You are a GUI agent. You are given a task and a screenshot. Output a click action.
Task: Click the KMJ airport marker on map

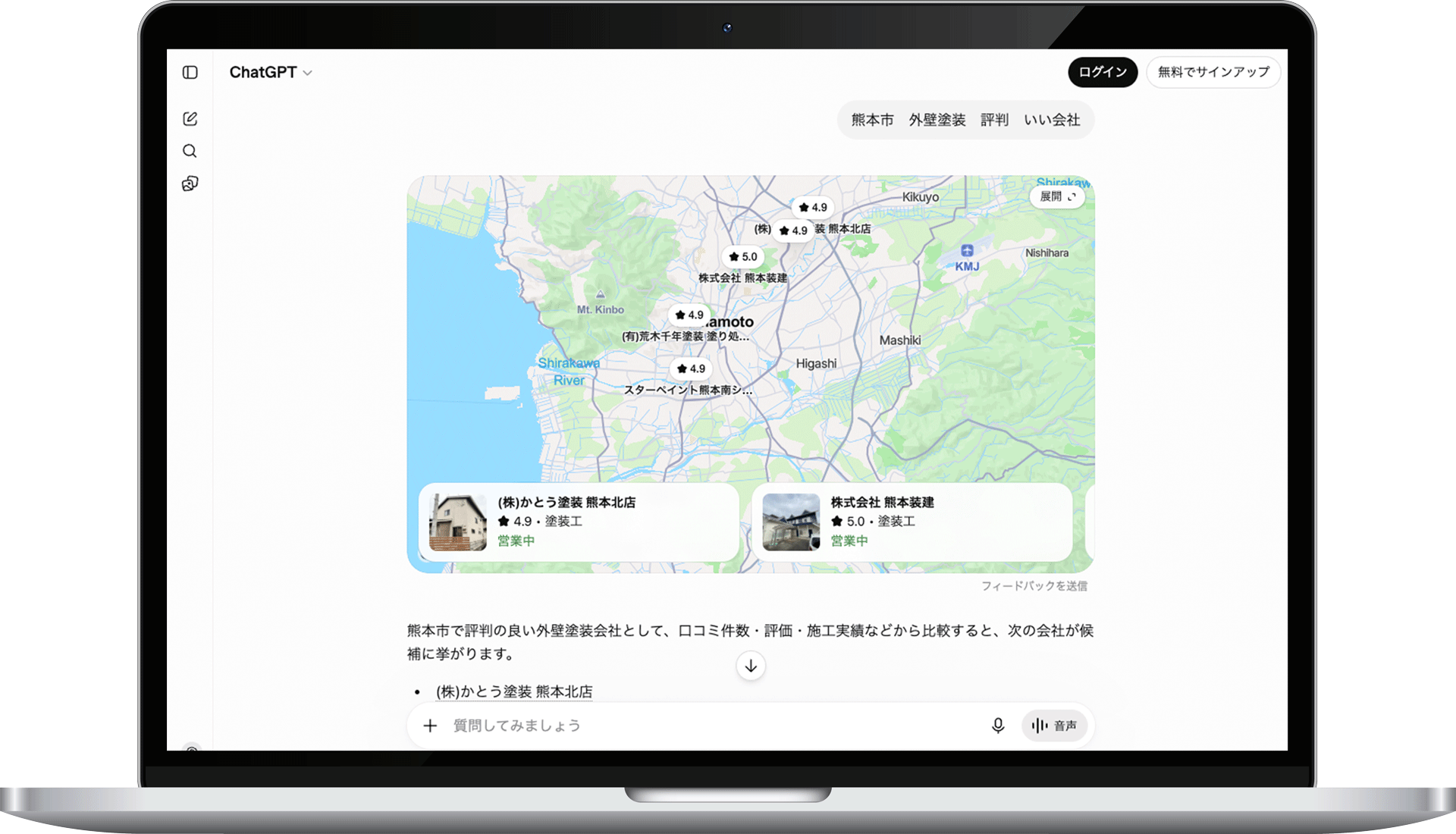[x=967, y=257]
